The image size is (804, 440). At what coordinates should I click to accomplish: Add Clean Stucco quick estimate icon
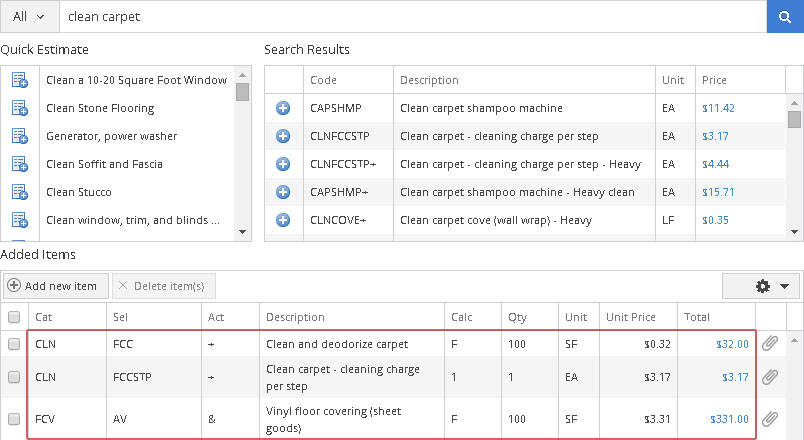pyautogui.click(x=19, y=192)
